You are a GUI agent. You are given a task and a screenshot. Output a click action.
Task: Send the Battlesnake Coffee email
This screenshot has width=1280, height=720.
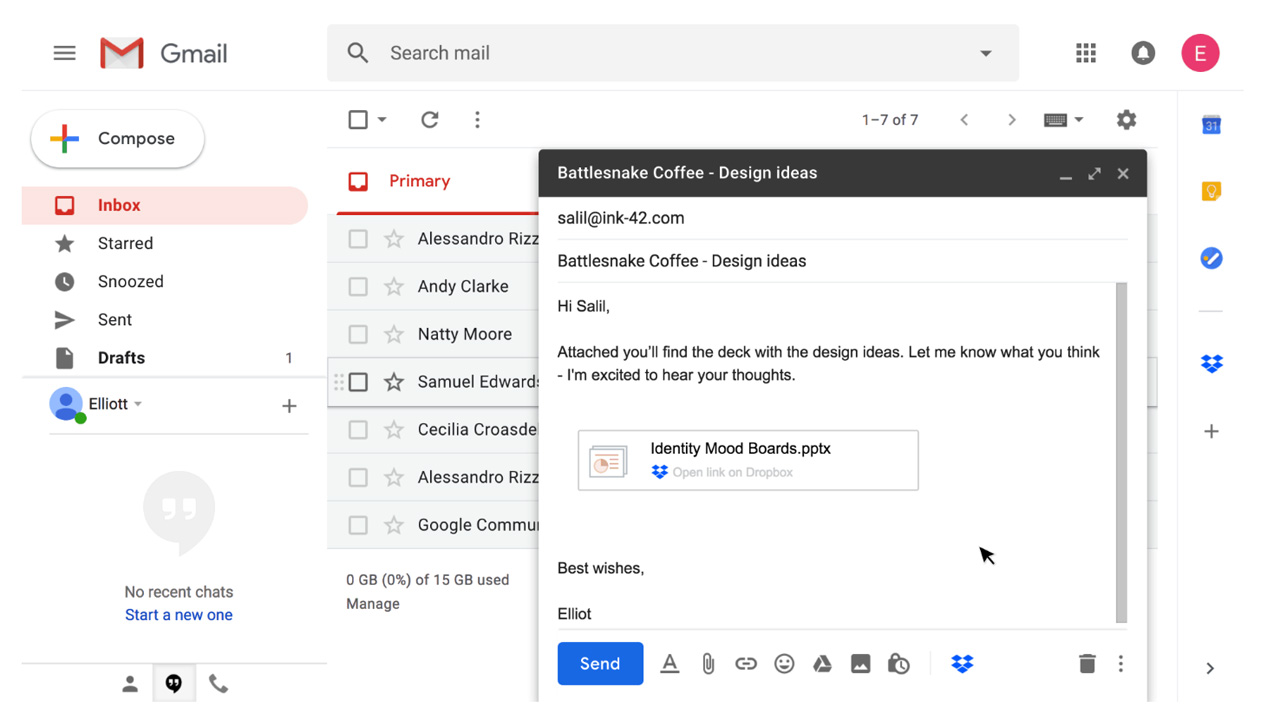coord(600,664)
